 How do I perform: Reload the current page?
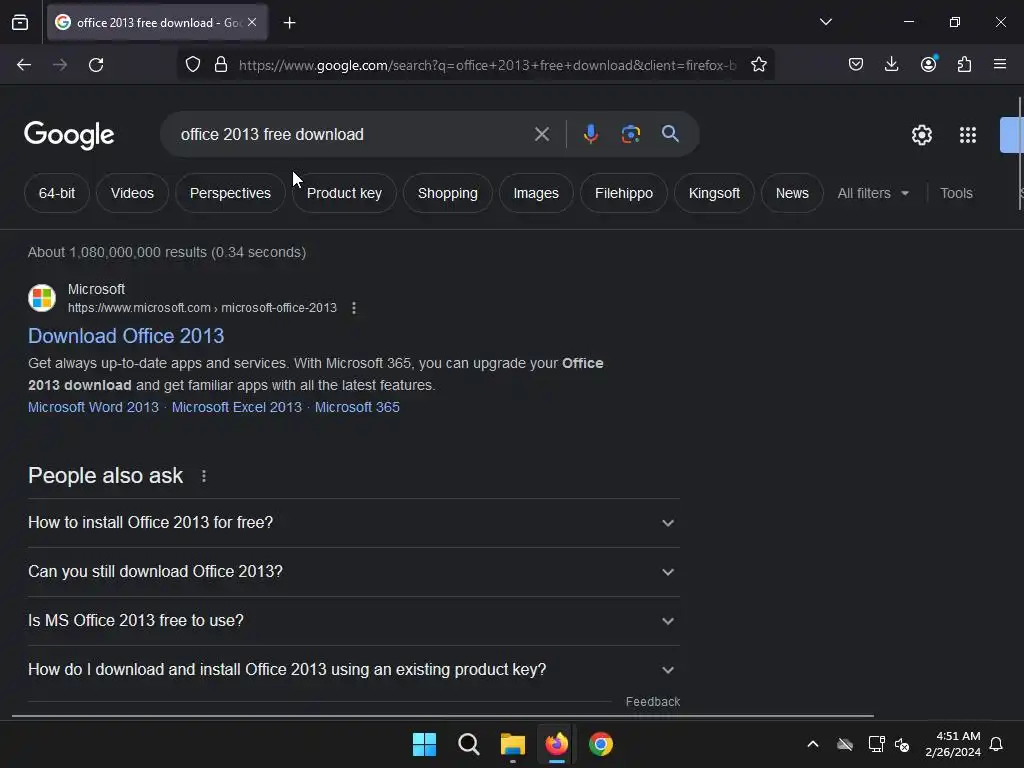click(x=96, y=65)
